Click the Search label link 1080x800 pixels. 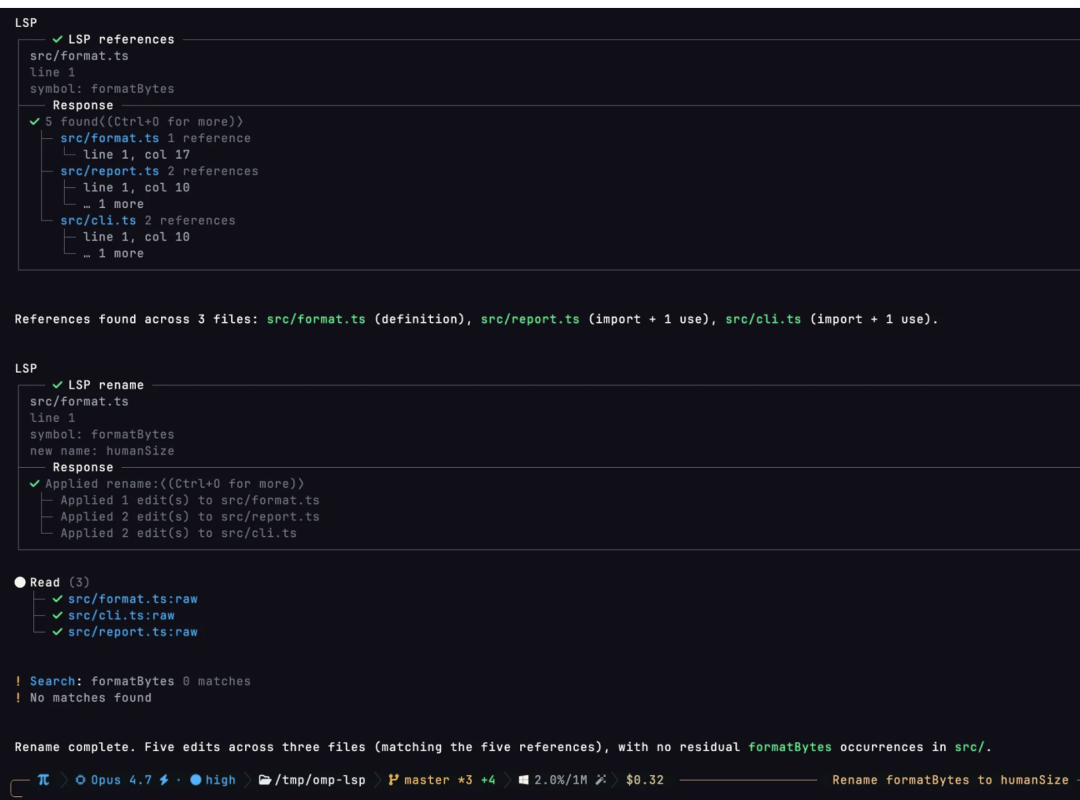click(52, 681)
